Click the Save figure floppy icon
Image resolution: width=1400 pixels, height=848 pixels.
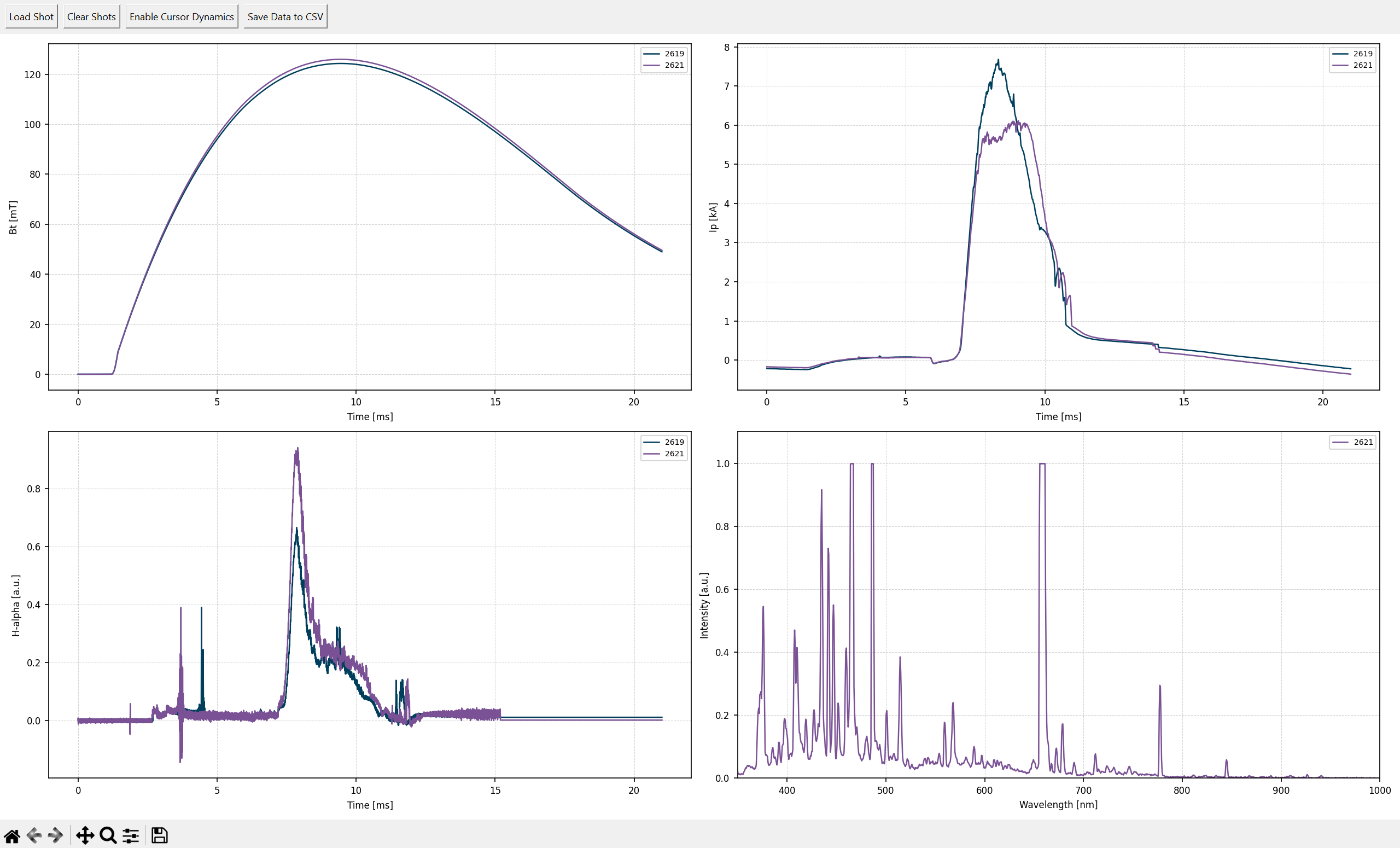(160, 835)
